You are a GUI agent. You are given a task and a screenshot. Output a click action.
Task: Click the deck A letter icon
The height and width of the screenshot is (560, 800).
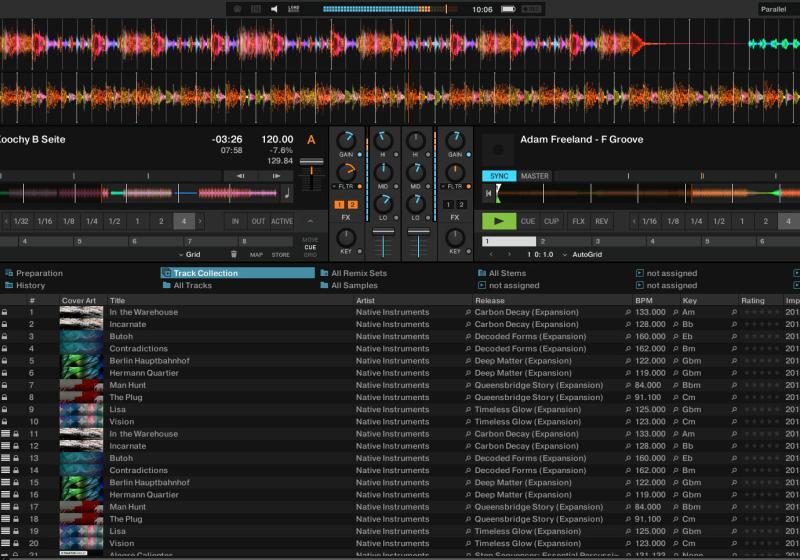pos(311,140)
